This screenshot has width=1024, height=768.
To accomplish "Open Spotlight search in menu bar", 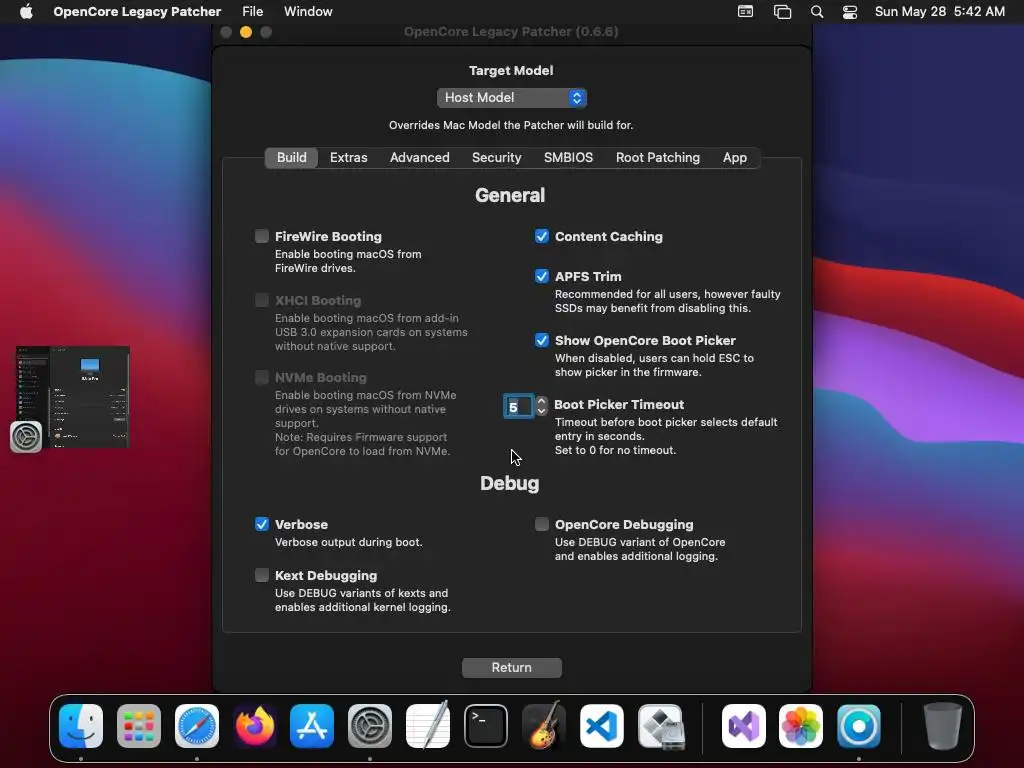I will tap(817, 12).
